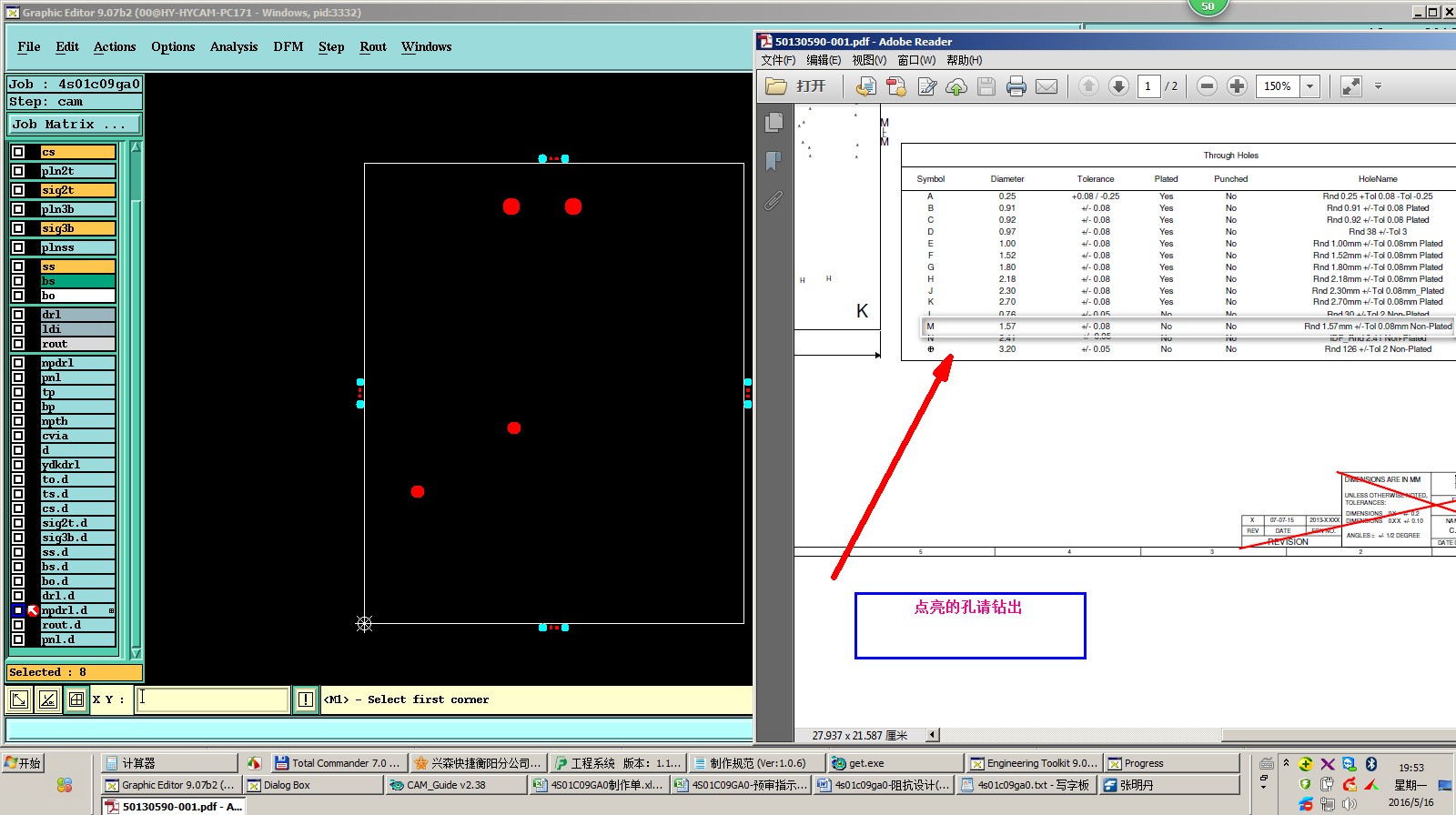The width and height of the screenshot is (1456, 815).
Task: Toggle the drl layer checkbox
Action: (18, 315)
